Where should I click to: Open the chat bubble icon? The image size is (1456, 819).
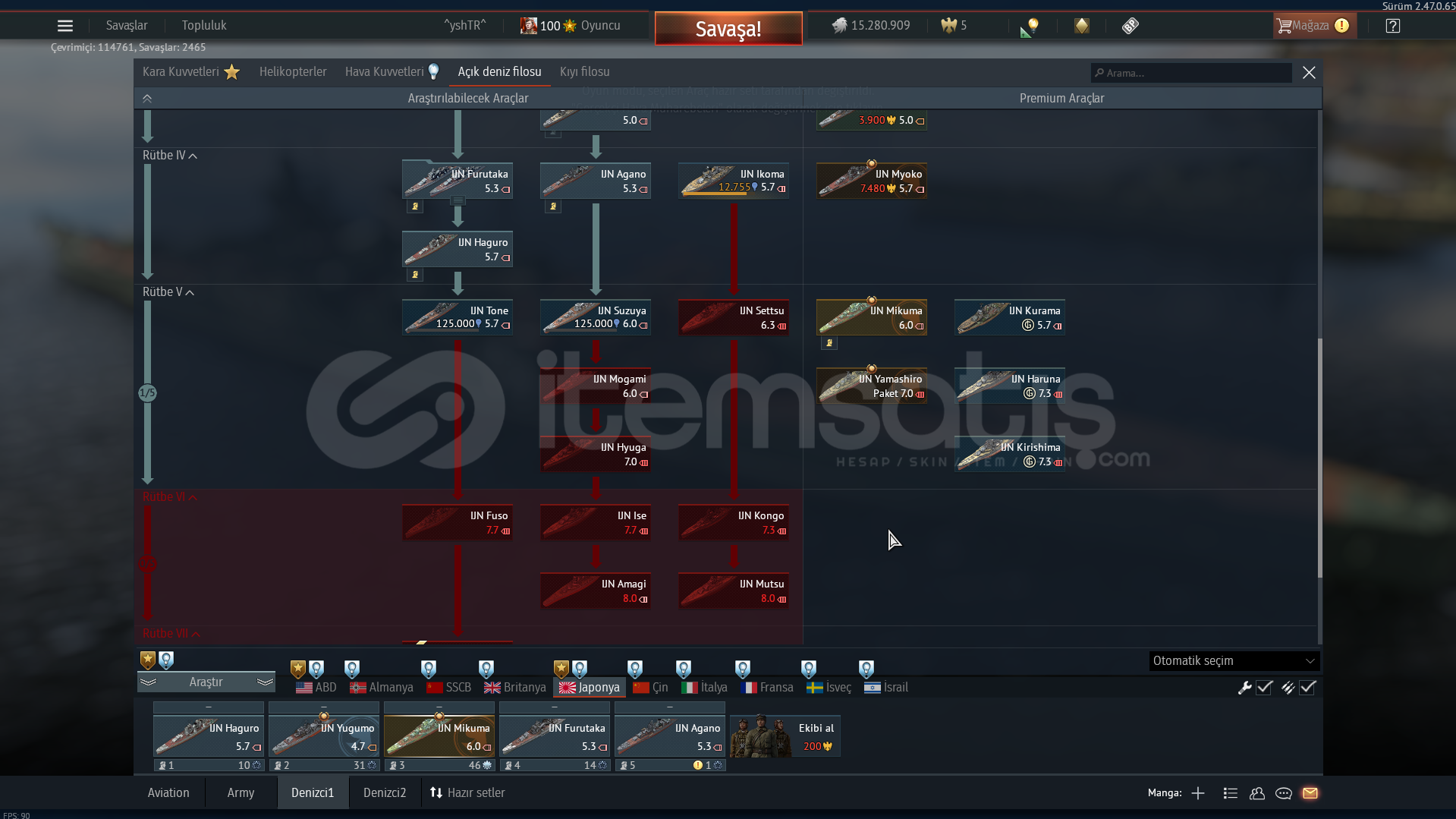click(1284, 793)
